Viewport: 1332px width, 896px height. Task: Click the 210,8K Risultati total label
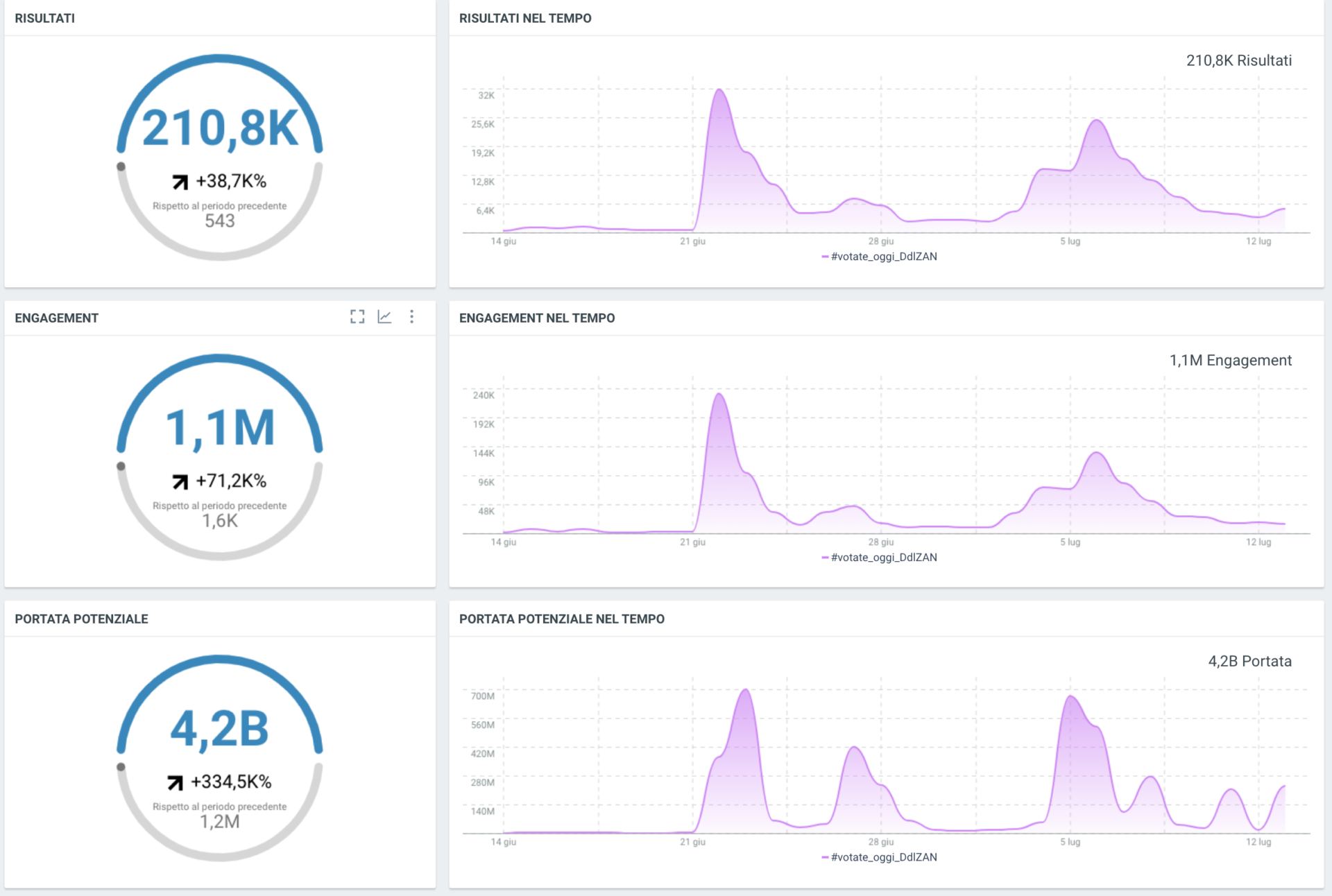pyautogui.click(x=1239, y=60)
